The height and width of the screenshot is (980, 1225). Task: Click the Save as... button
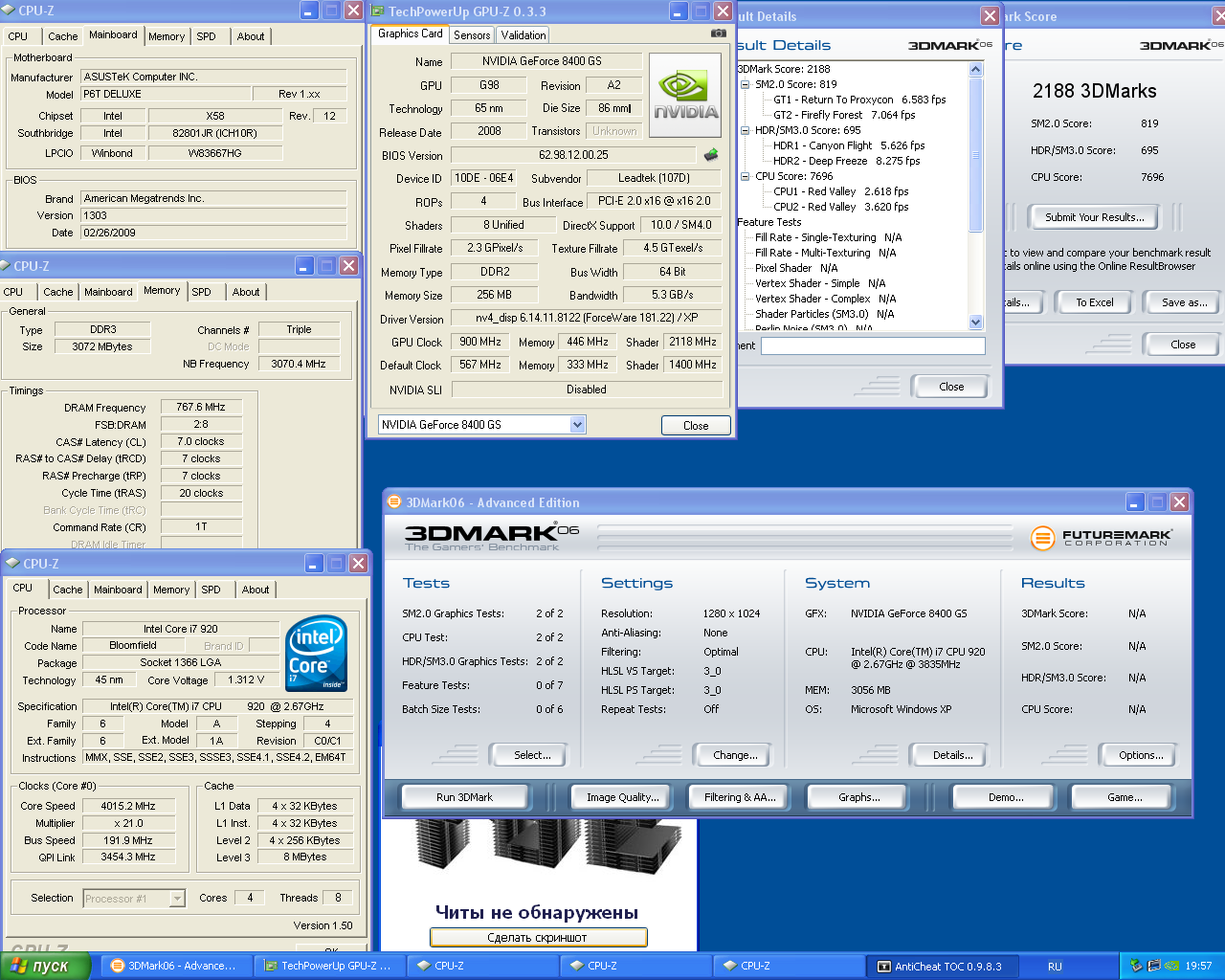pyautogui.click(x=1184, y=302)
